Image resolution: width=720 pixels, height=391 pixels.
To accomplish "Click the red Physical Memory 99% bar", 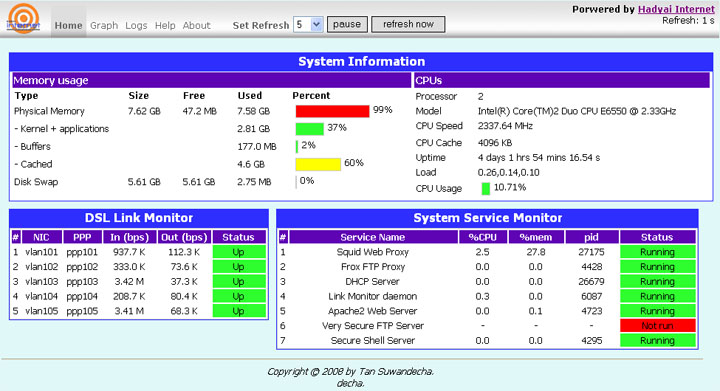I will 332,111.
